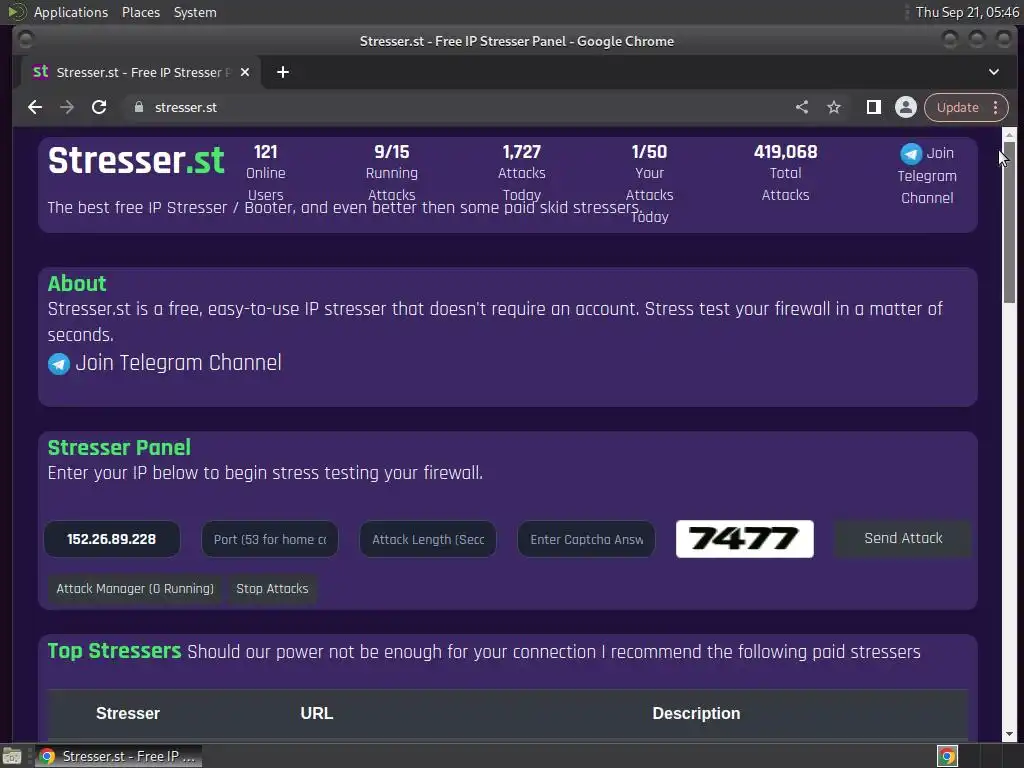The image size is (1024, 768).
Task: Focus the Attack Length input field
Action: [428, 539]
